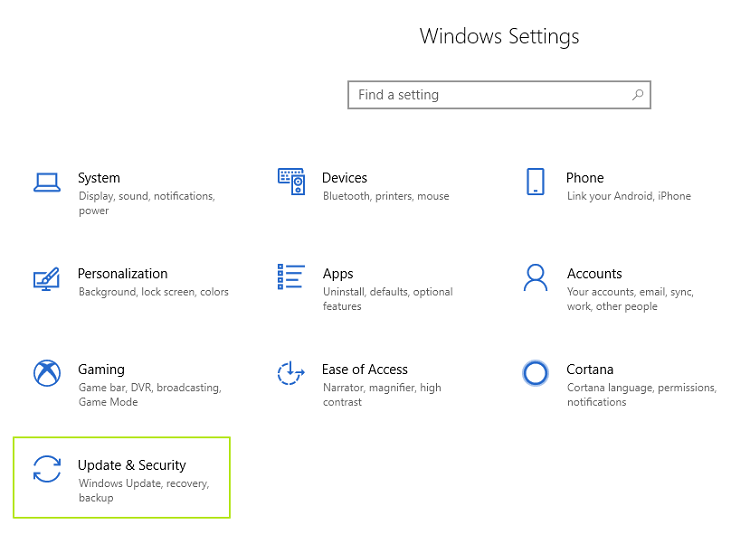The width and height of the screenshot is (750, 534).
Task: Click the Accounts person icon
Action: pyautogui.click(x=535, y=277)
